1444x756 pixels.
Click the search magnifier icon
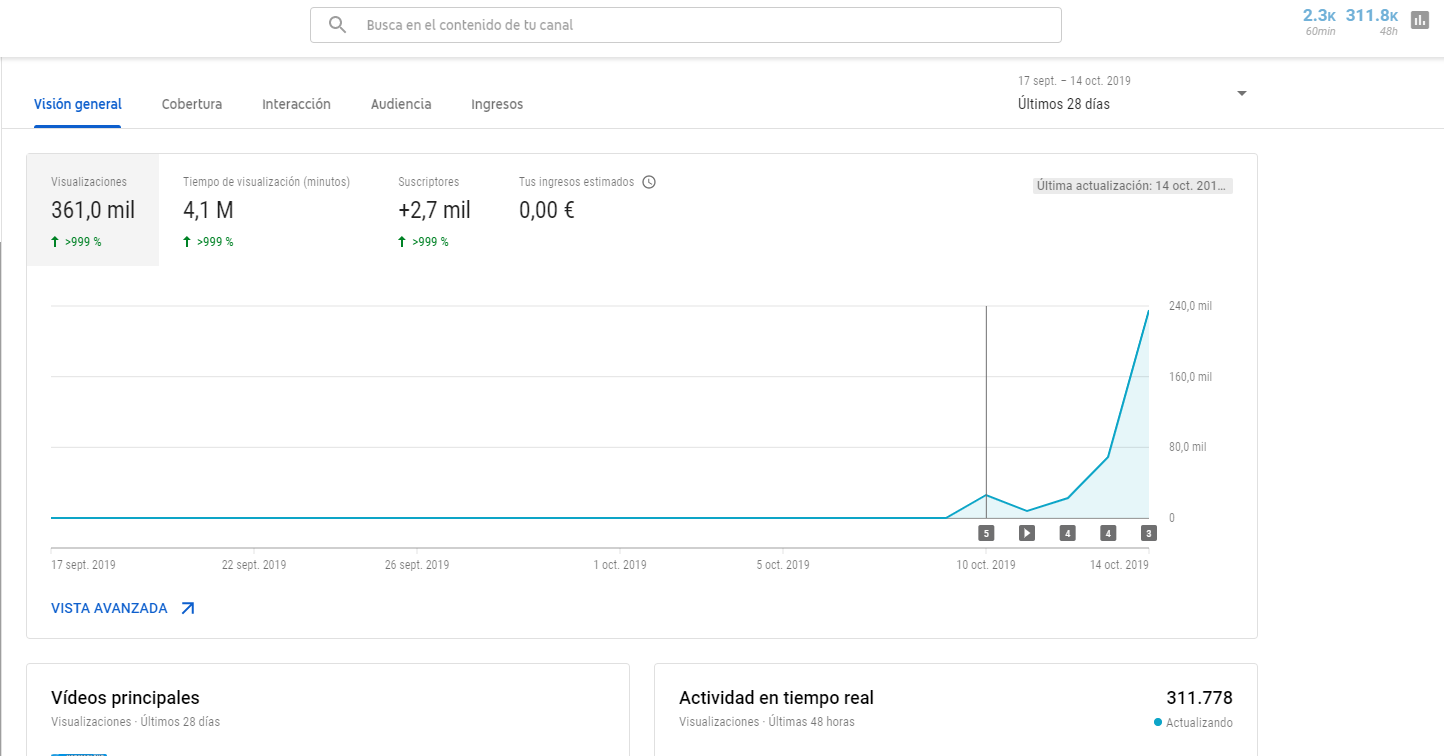338,25
